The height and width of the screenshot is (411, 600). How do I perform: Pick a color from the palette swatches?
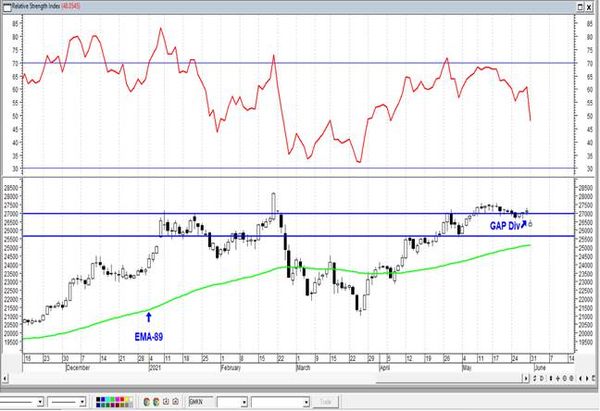pos(114,402)
